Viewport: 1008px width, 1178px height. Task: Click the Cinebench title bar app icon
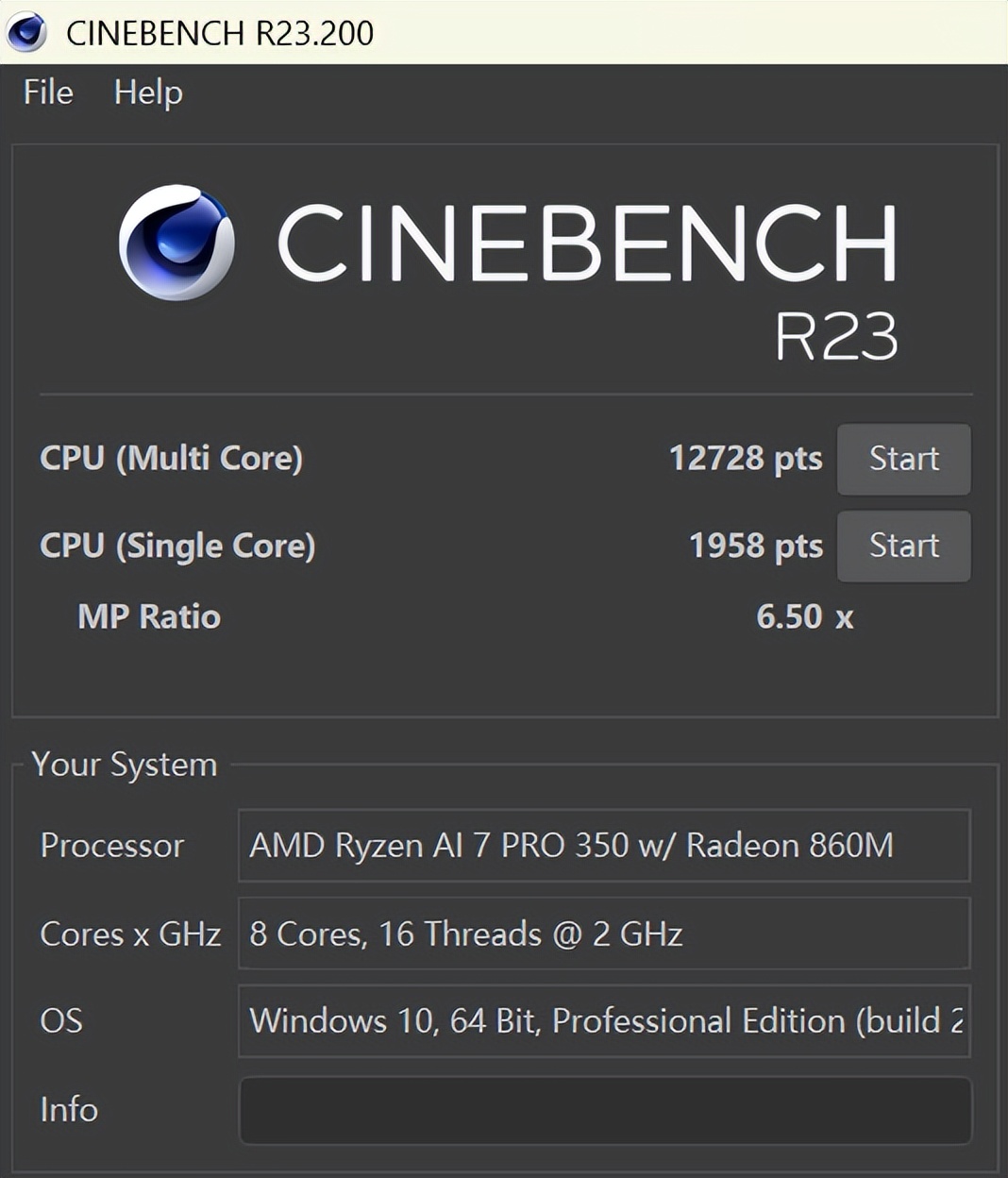click(x=26, y=32)
